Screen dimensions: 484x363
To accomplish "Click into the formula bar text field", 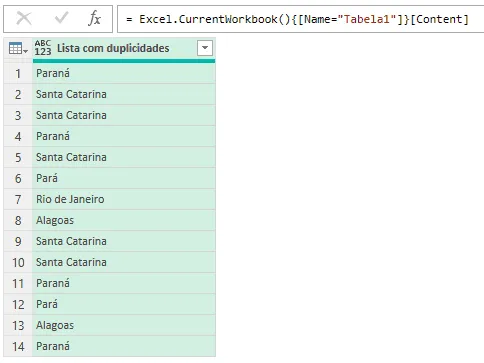I will [x=301, y=19].
